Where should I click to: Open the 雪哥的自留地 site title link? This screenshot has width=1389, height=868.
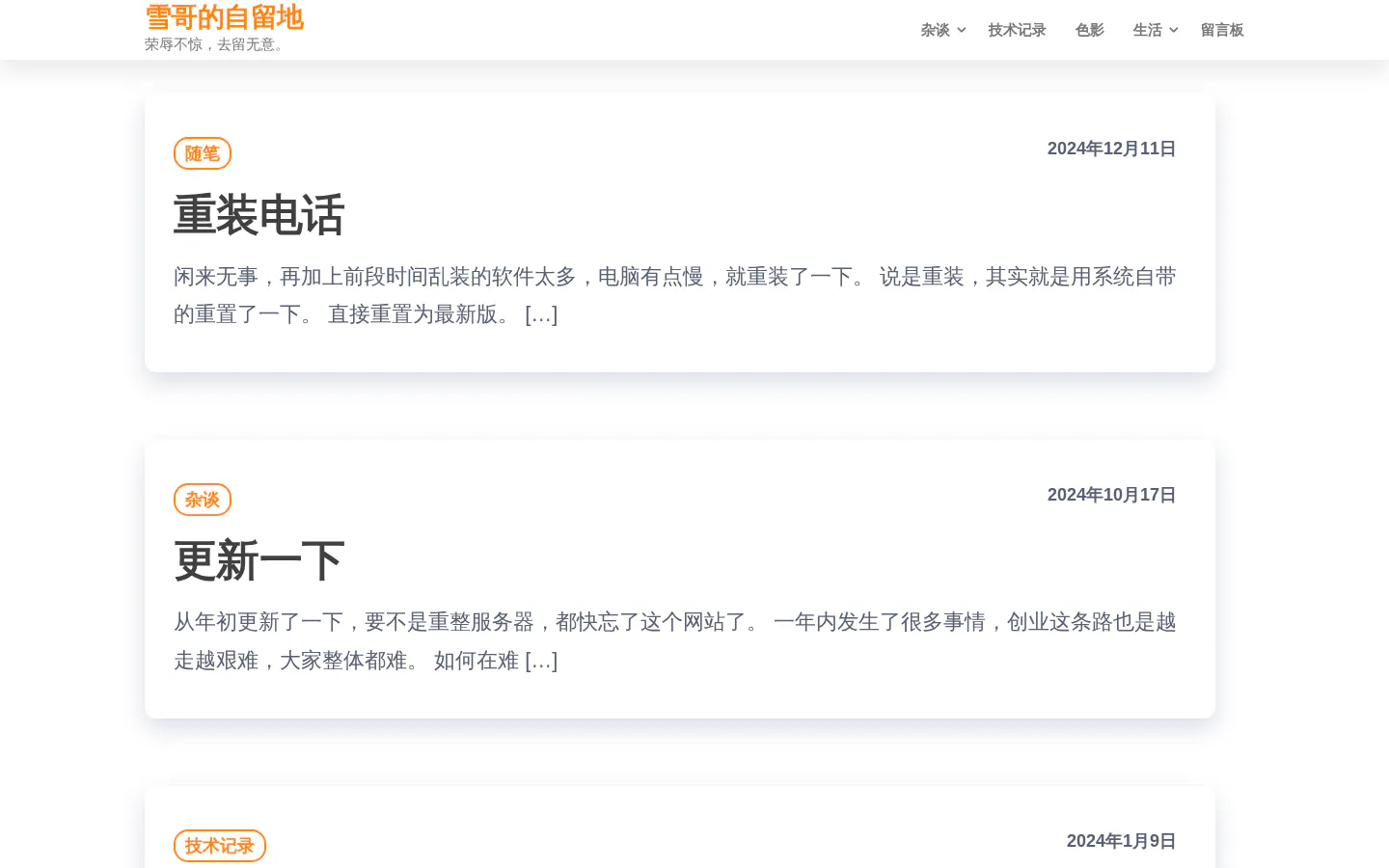[x=224, y=17]
